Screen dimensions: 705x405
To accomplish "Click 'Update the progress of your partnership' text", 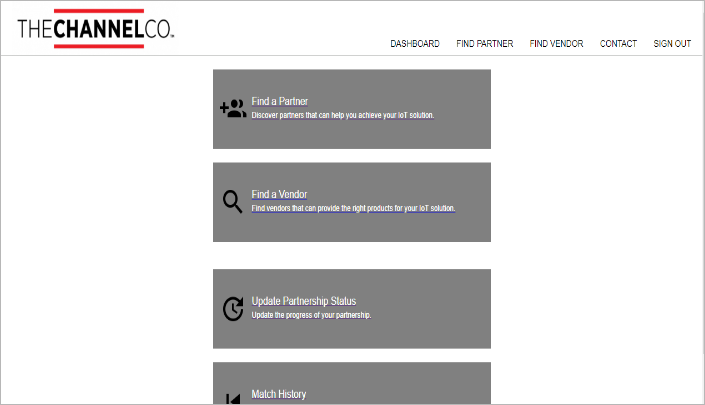I will pos(311,315).
